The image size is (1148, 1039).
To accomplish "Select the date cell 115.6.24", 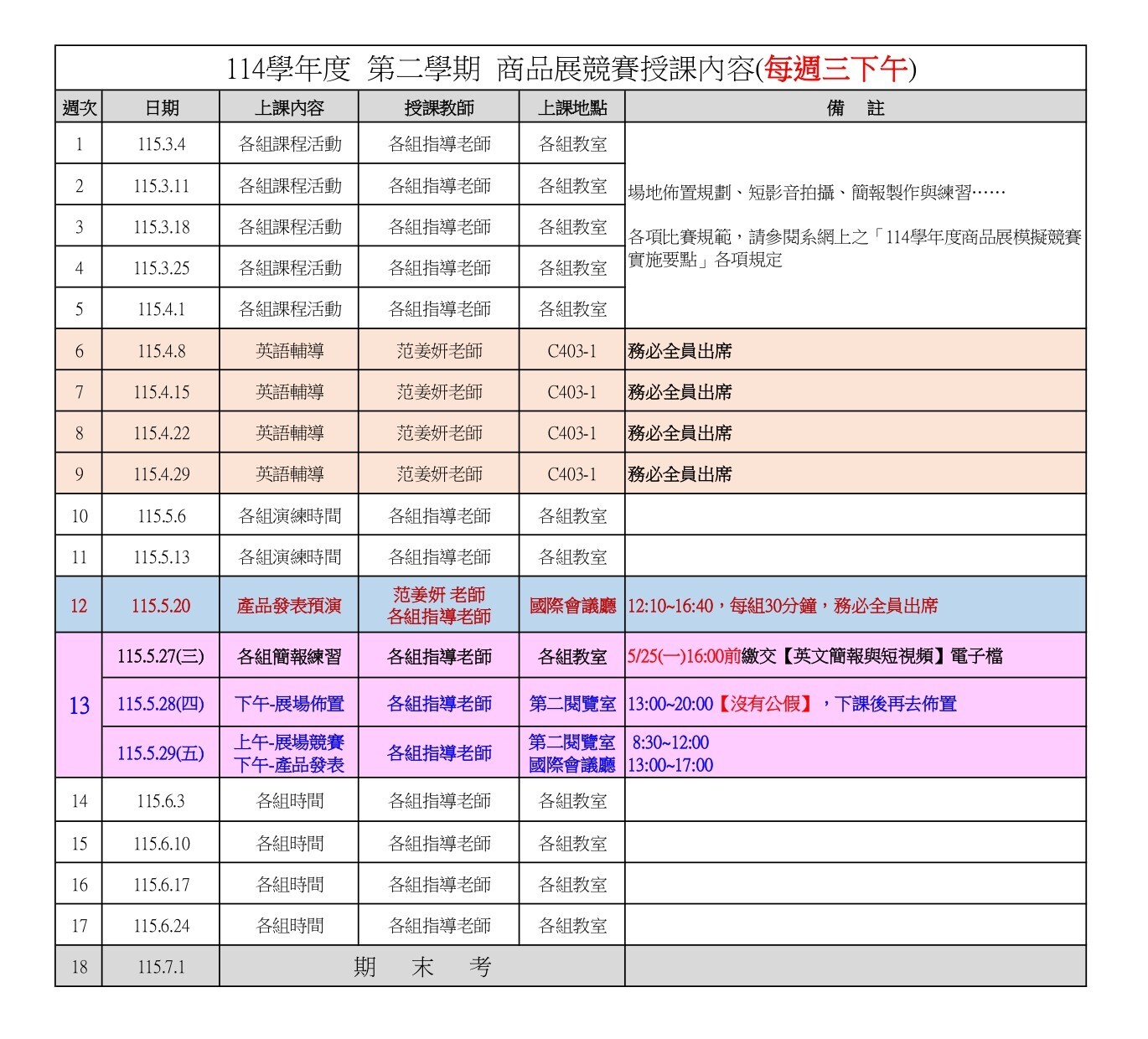I will coord(161,926).
